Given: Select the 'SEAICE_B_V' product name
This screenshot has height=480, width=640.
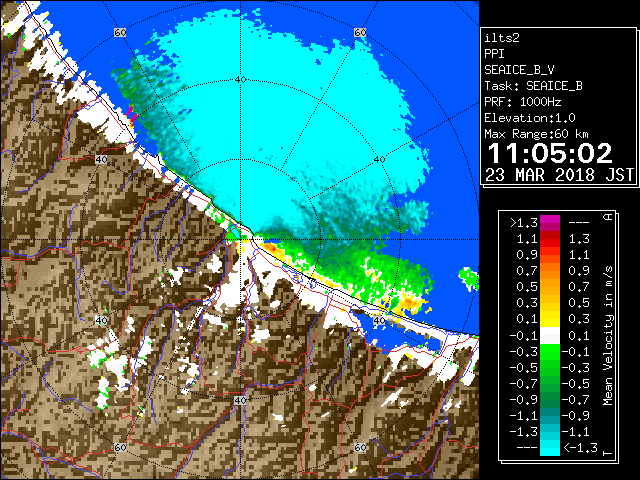Looking at the screenshot, I should 519,70.
